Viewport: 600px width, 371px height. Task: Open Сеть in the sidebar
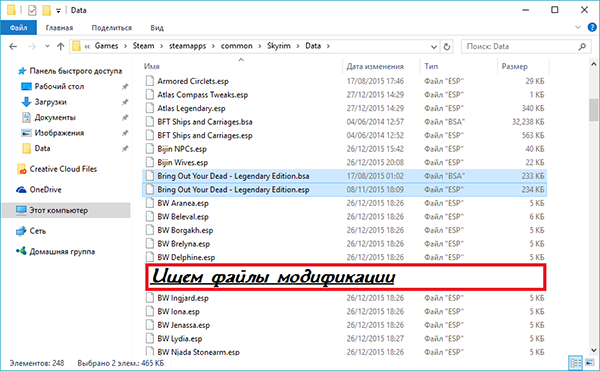(38, 231)
